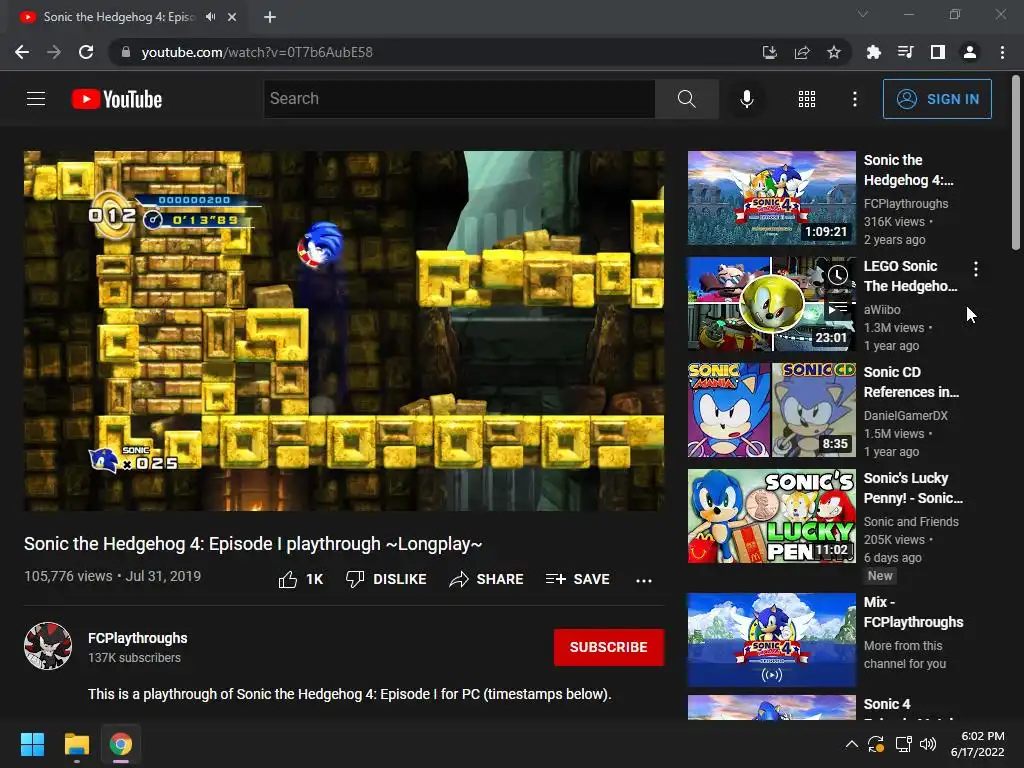Screen dimensions: 1024x768
Task: Go to the YouTube home logo
Action: (x=117, y=99)
